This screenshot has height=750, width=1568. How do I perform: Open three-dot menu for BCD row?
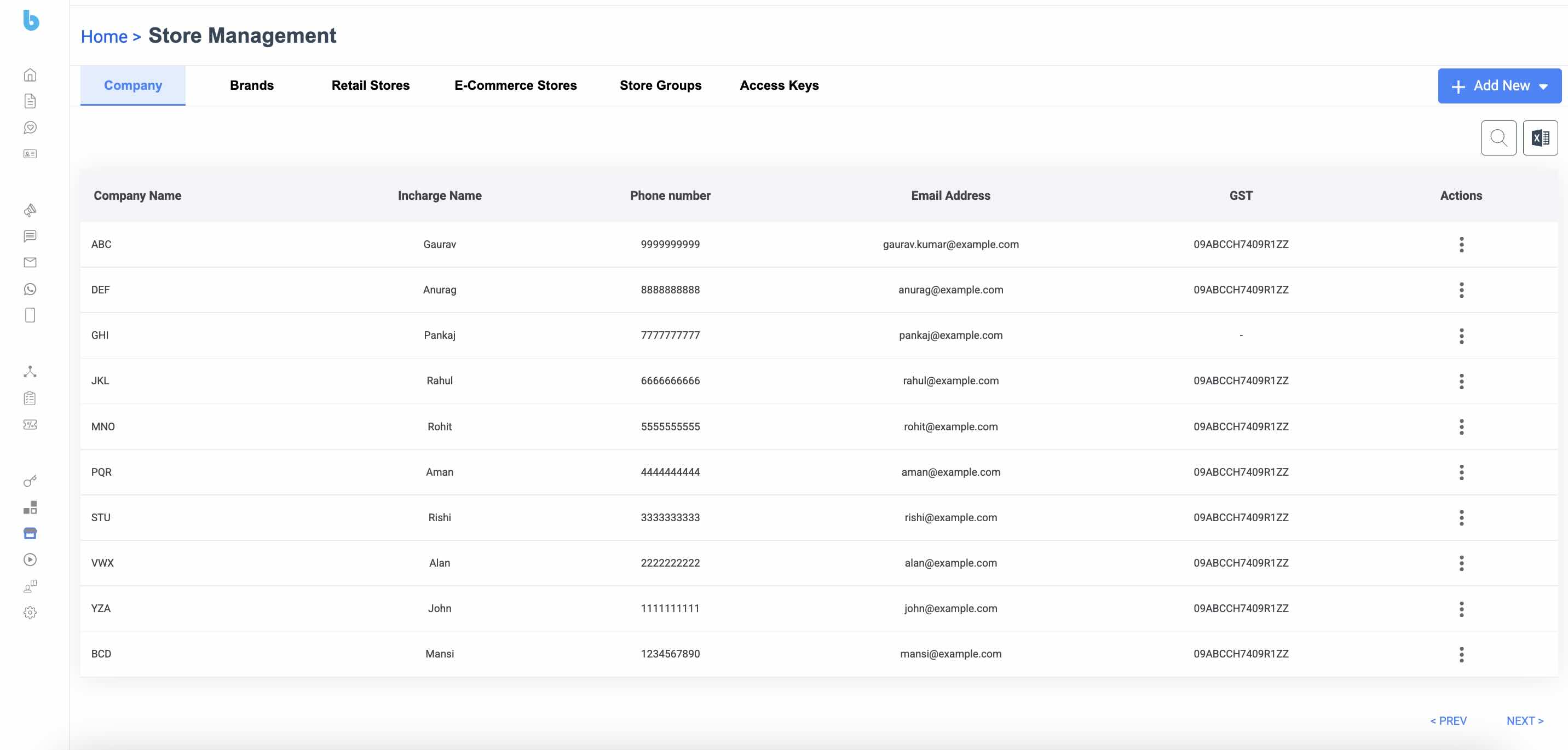coord(1461,654)
